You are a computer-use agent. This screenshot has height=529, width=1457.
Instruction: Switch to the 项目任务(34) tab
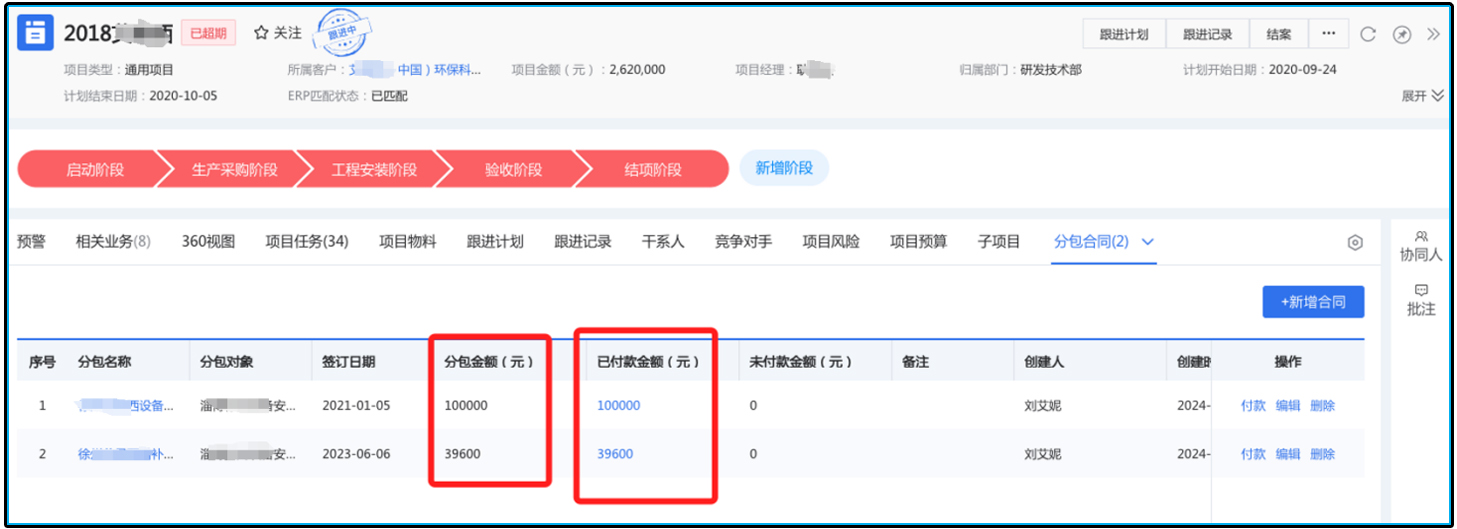click(x=306, y=242)
